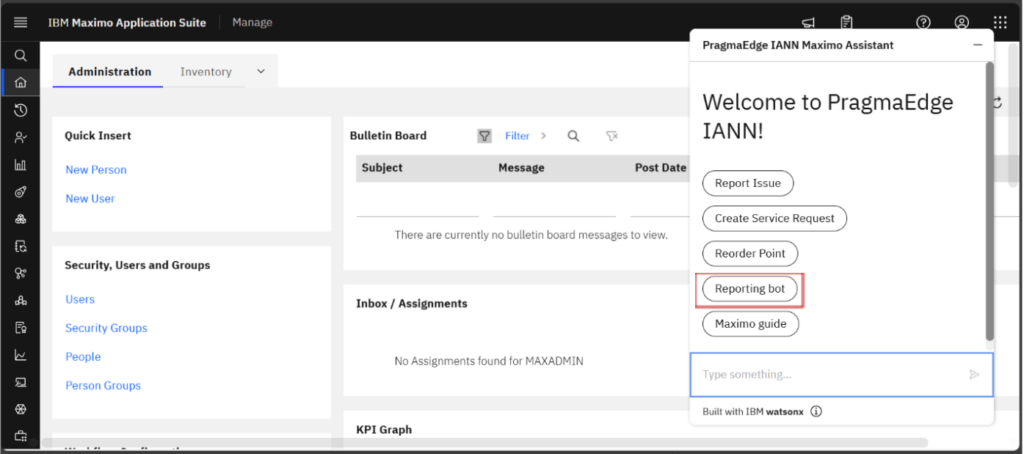This screenshot has height=454, width=1024.
Task: Open the bar chart sidebar icon
Action: pyautogui.click(x=20, y=165)
